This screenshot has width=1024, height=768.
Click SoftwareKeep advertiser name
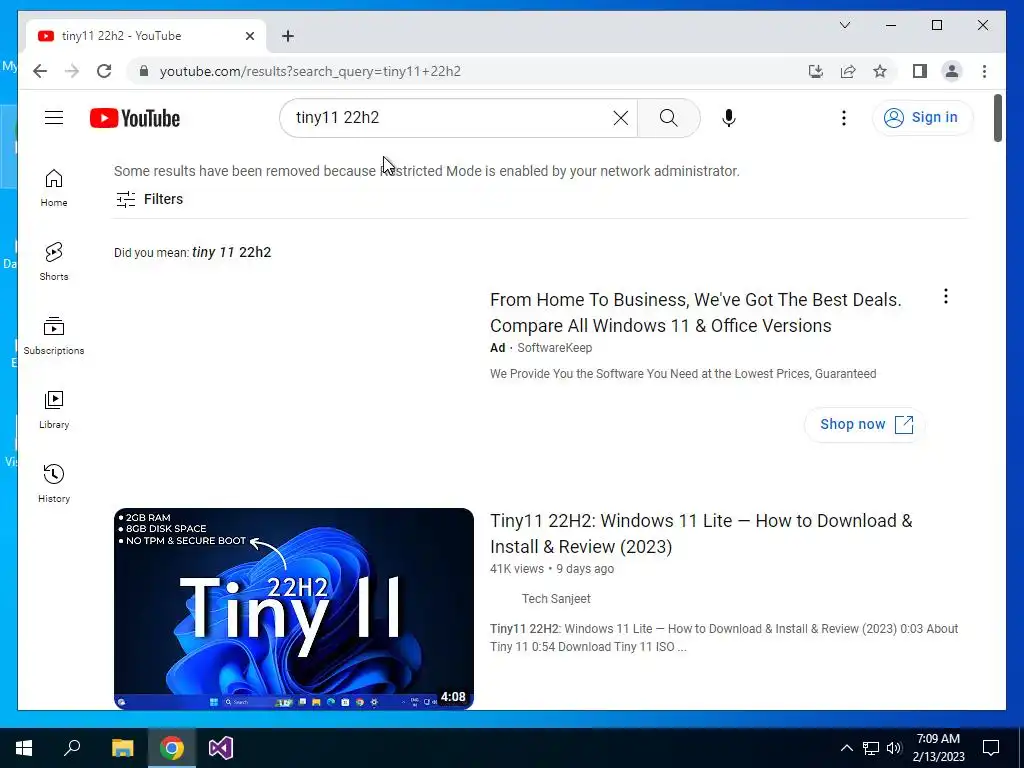click(x=554, y=348)
